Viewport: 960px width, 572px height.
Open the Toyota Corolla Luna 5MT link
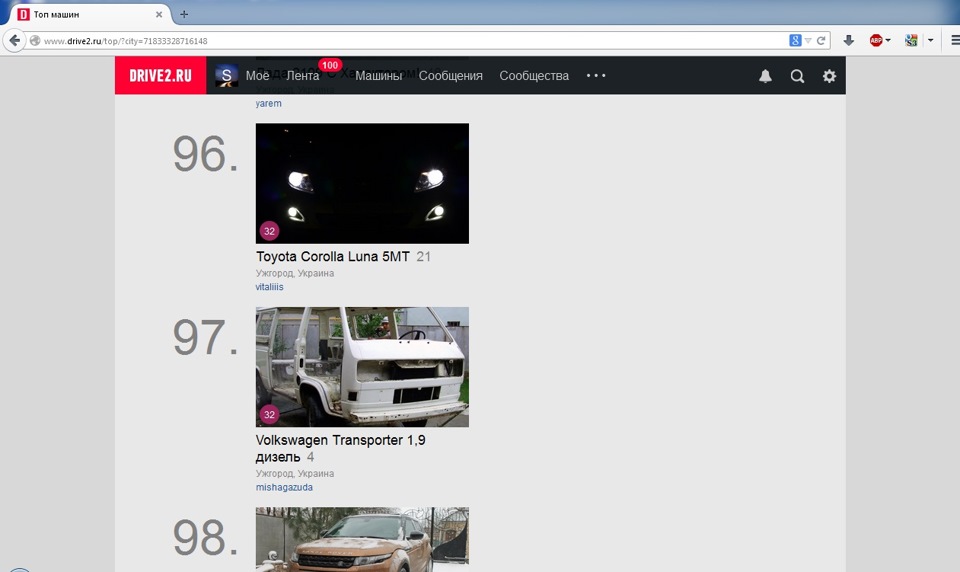click(x=332, y=257)
